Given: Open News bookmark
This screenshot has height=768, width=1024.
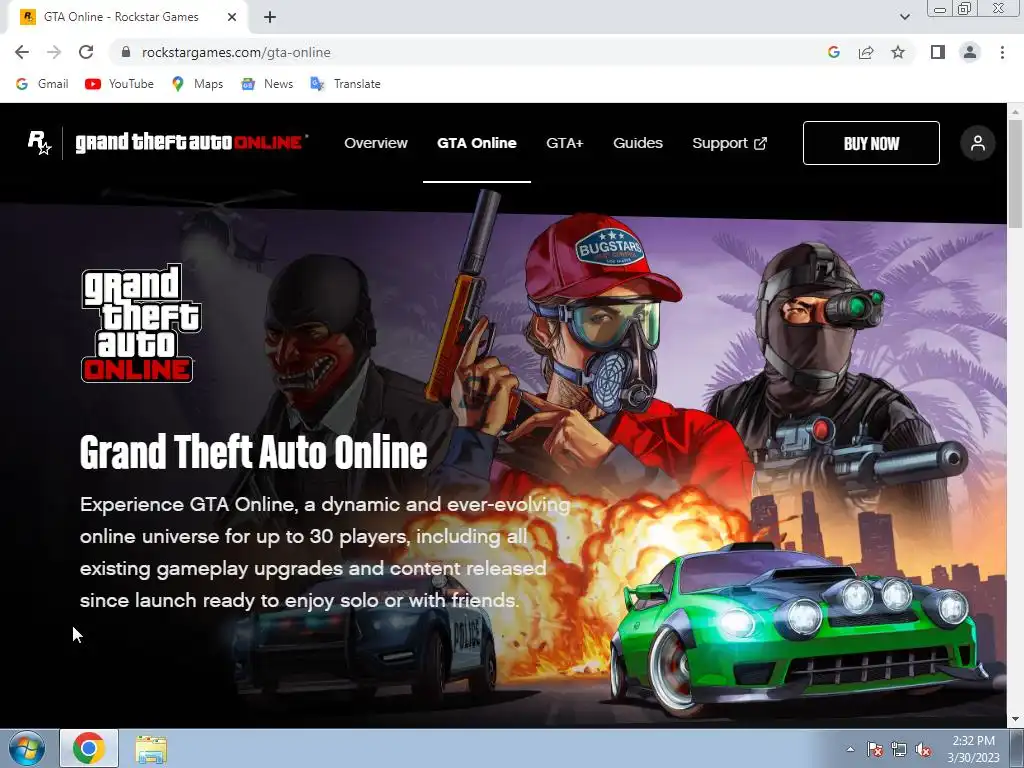Looking at the screenshot, I should point(267,84).
